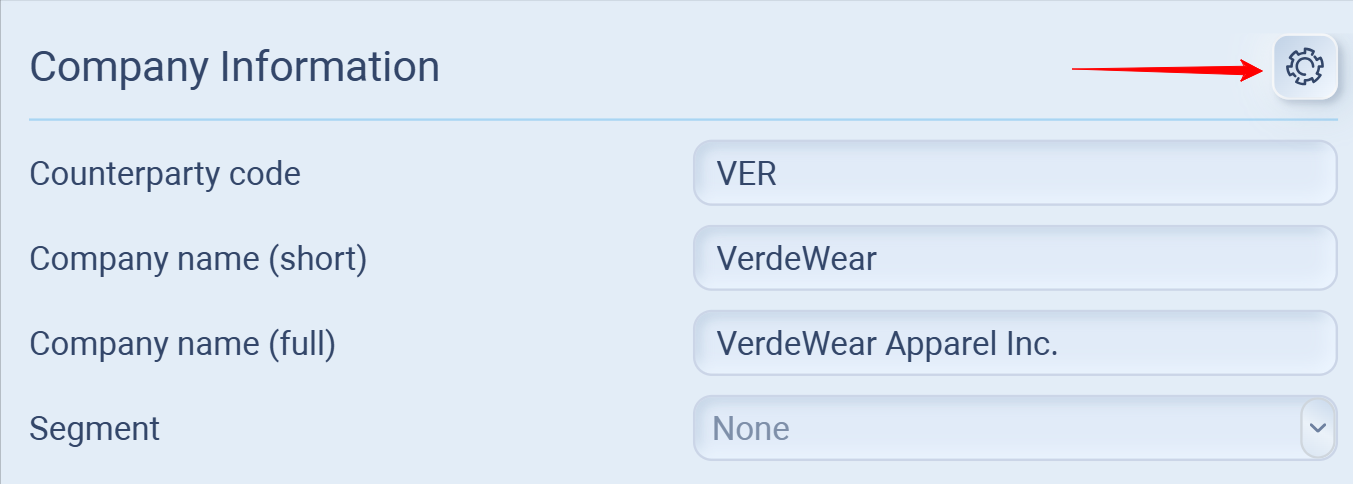Click empty space right of 'VER' value
1353x484 pixels.
click(1050, 174)
